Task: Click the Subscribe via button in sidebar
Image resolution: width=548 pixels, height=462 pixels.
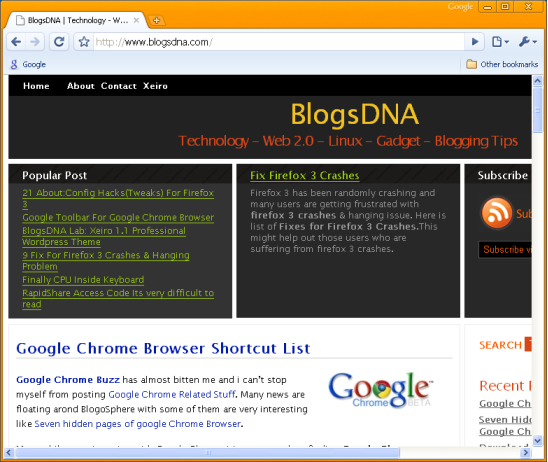Action: click(505, 250)
